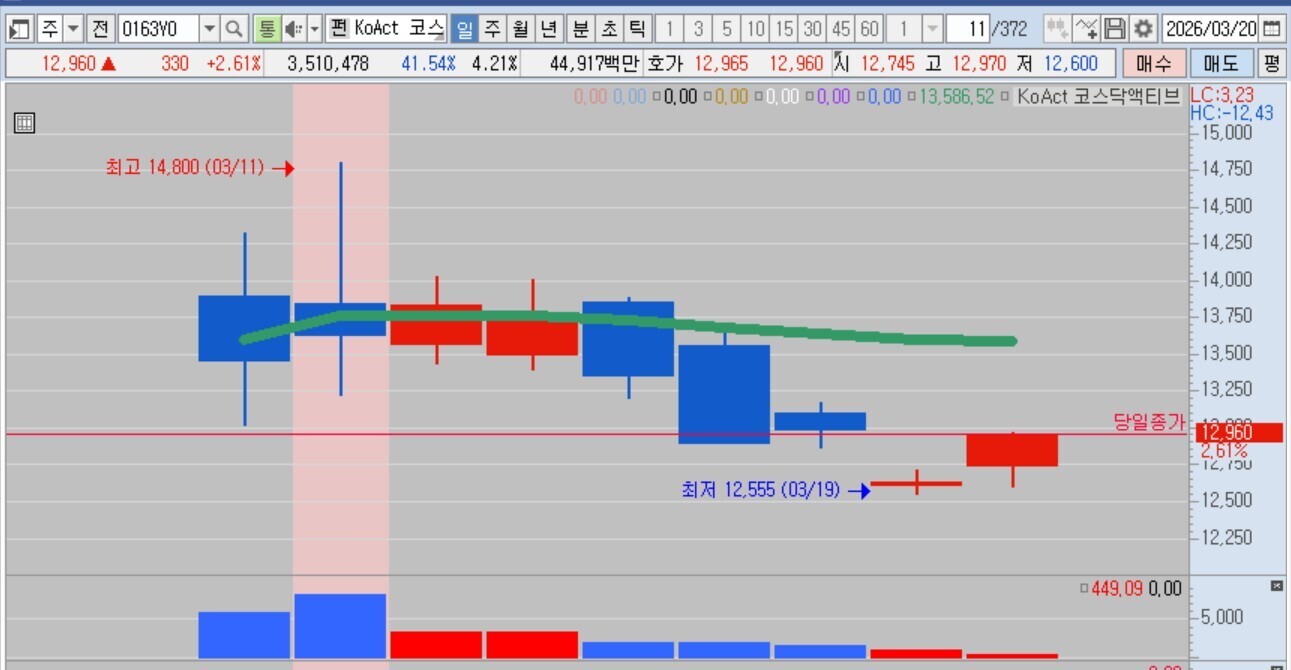1291x670 pixels.
Task: Select the 월 monthly period tab
Action: point(520,28)
